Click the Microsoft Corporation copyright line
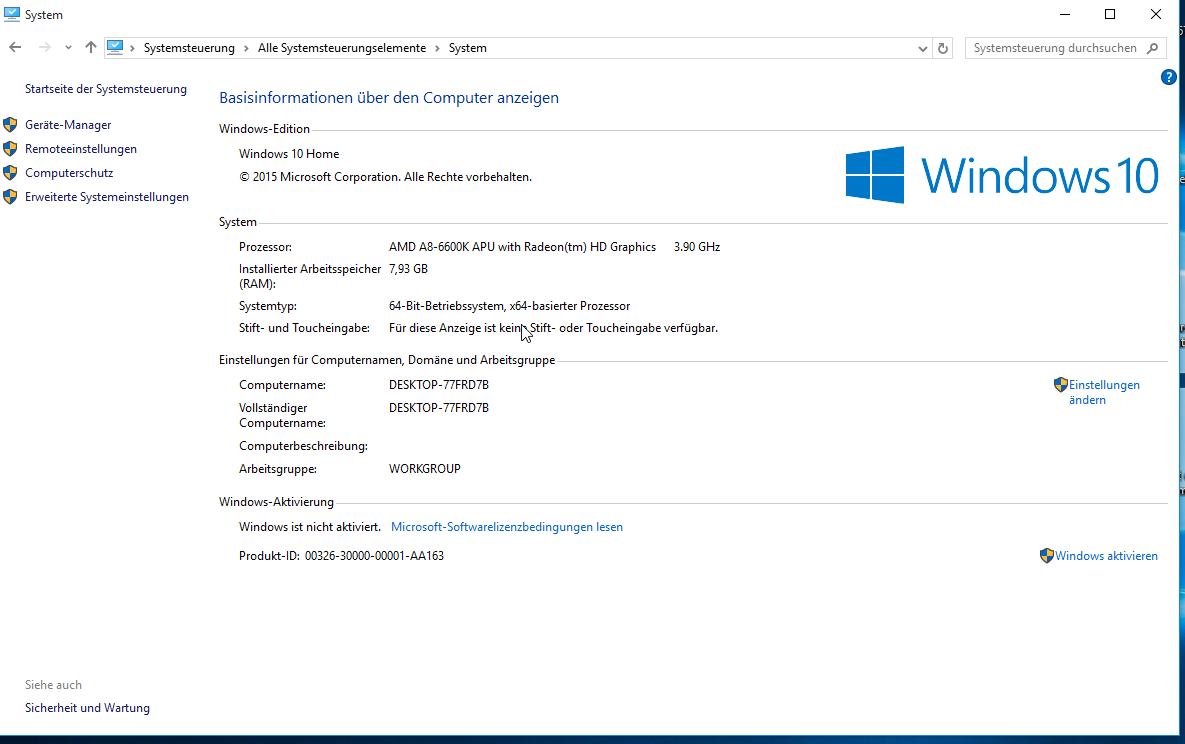Image resolution: width=1185 pixels, height=744 pixels. click(x=385, y=177)
